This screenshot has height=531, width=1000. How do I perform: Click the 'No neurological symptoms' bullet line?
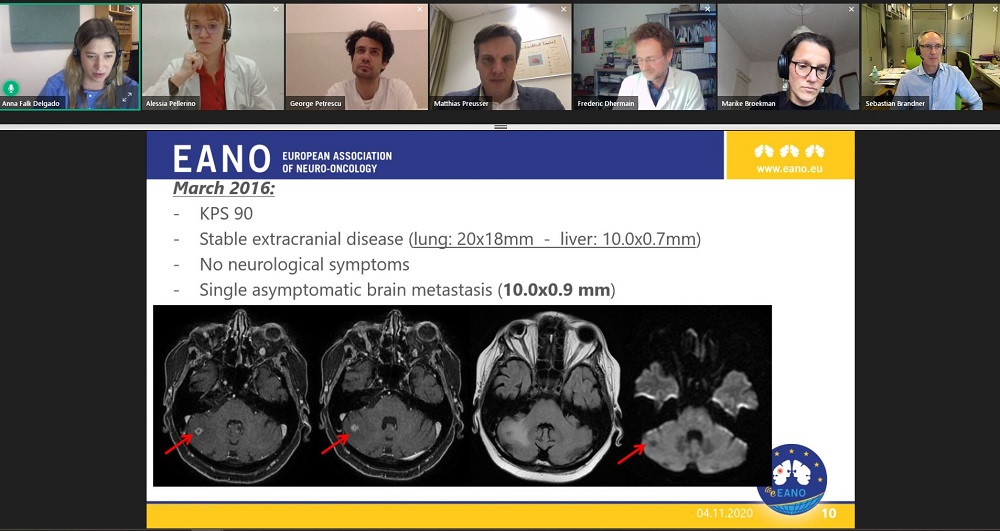coord(304,264)
